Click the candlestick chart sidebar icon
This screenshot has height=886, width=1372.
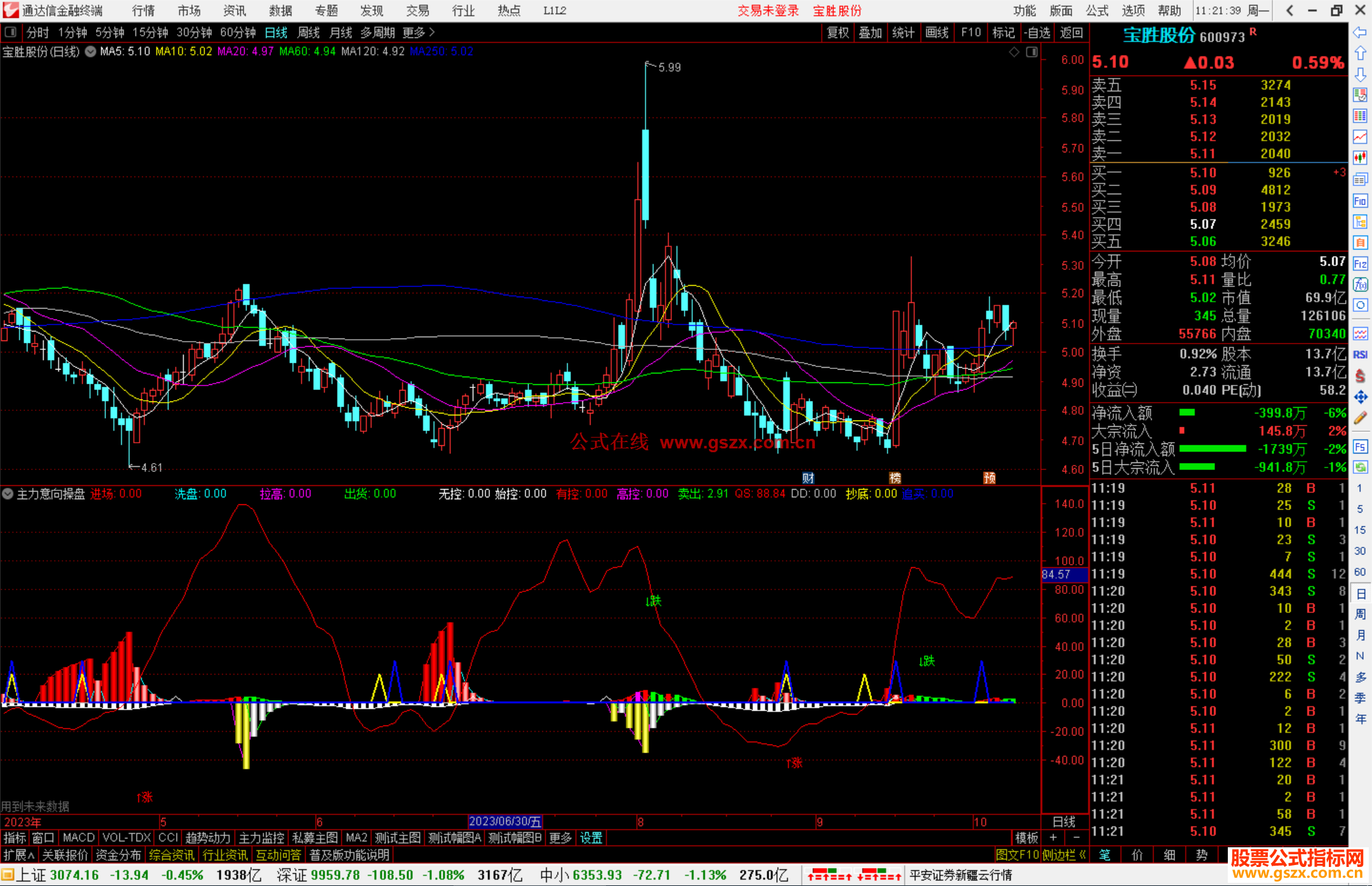pyautogui.click(x=1360, y=157)
